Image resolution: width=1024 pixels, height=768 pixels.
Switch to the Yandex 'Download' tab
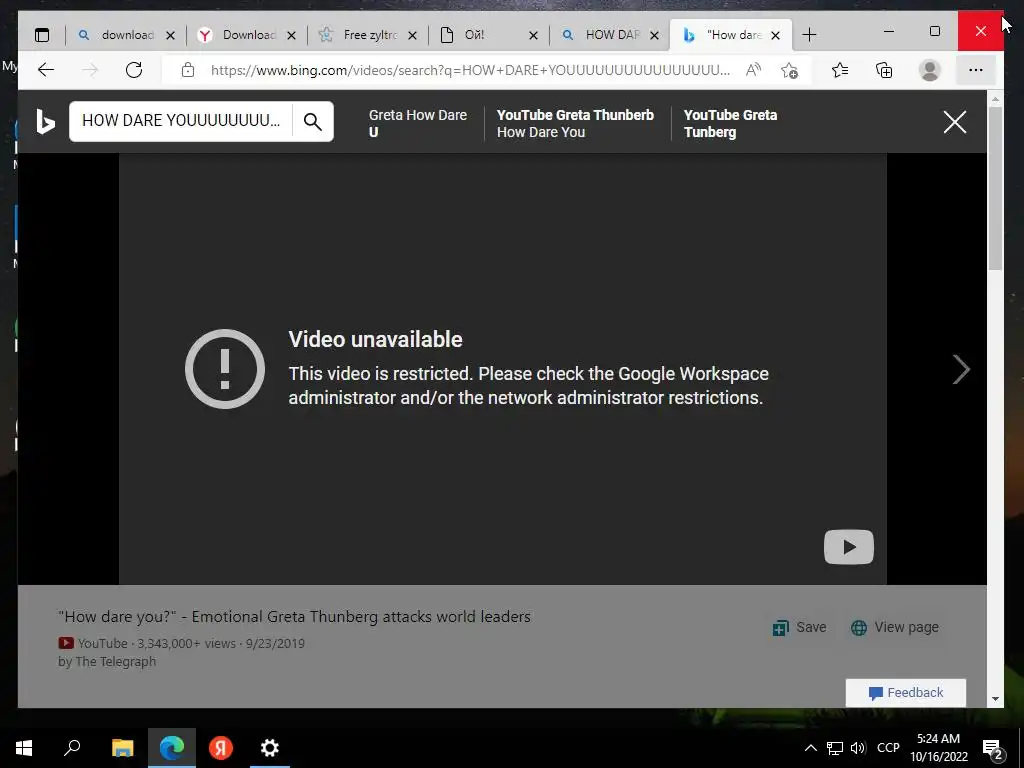pyautogui.click(x=247, y=35)
